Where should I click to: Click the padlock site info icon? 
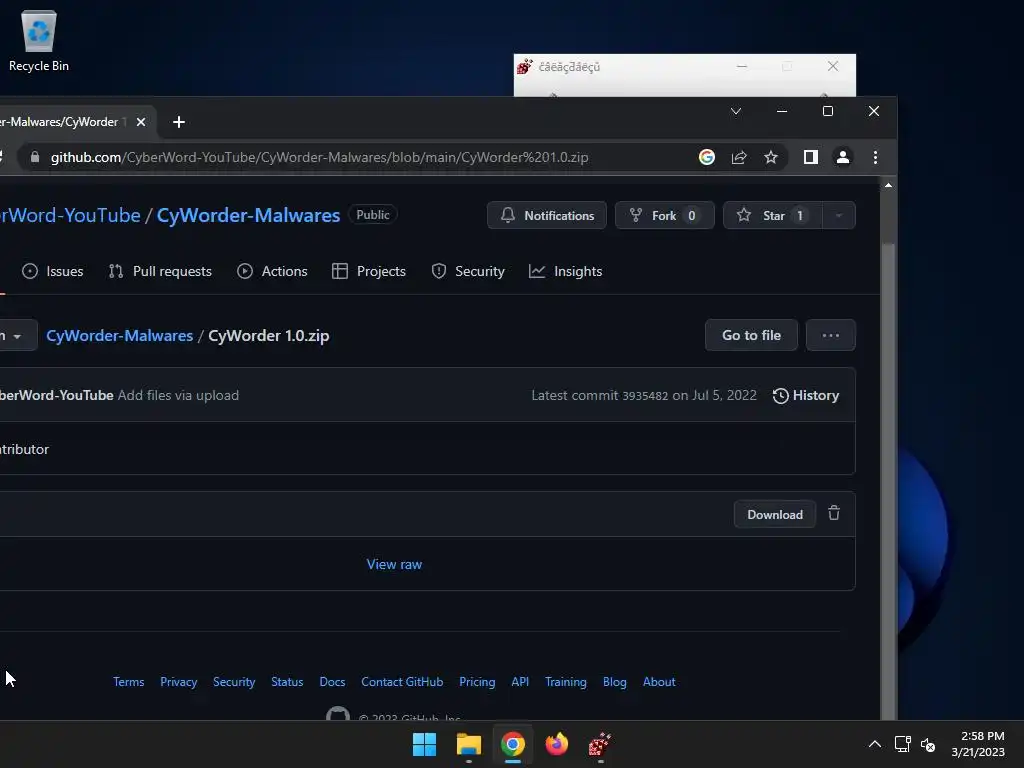coord(35,157)
